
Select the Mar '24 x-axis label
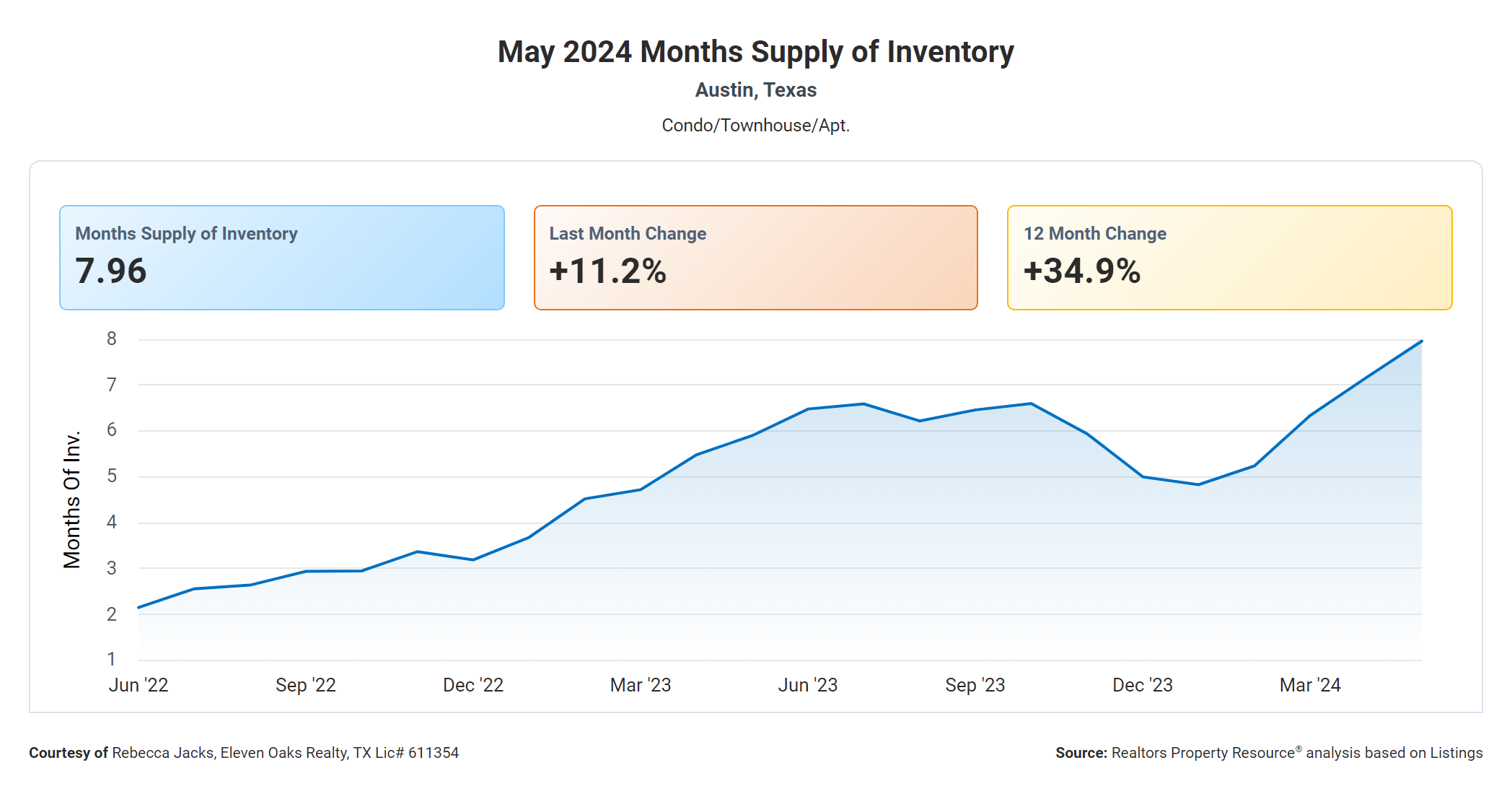[x=1310, y=685]
